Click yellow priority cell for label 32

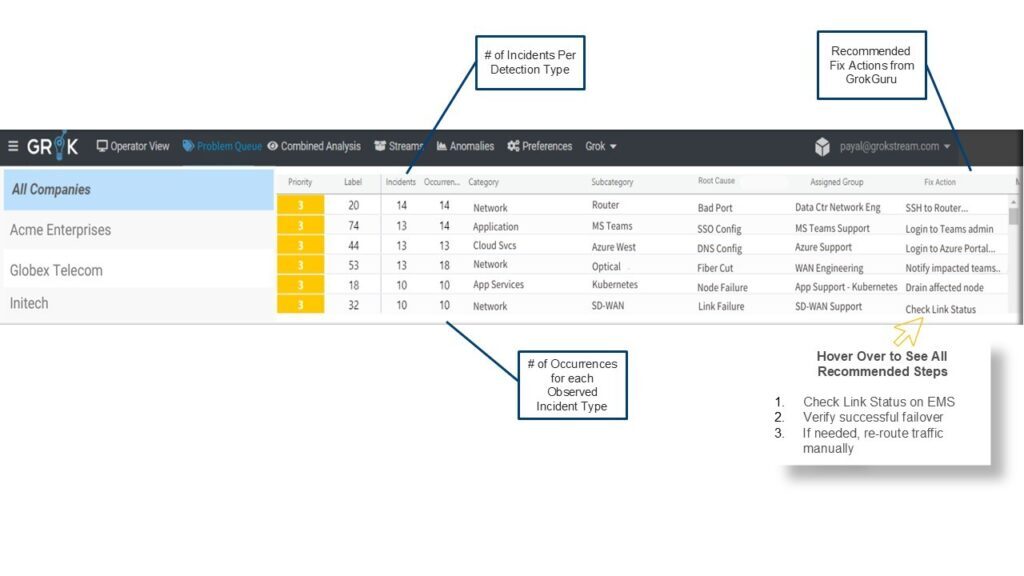click(300, 304)
